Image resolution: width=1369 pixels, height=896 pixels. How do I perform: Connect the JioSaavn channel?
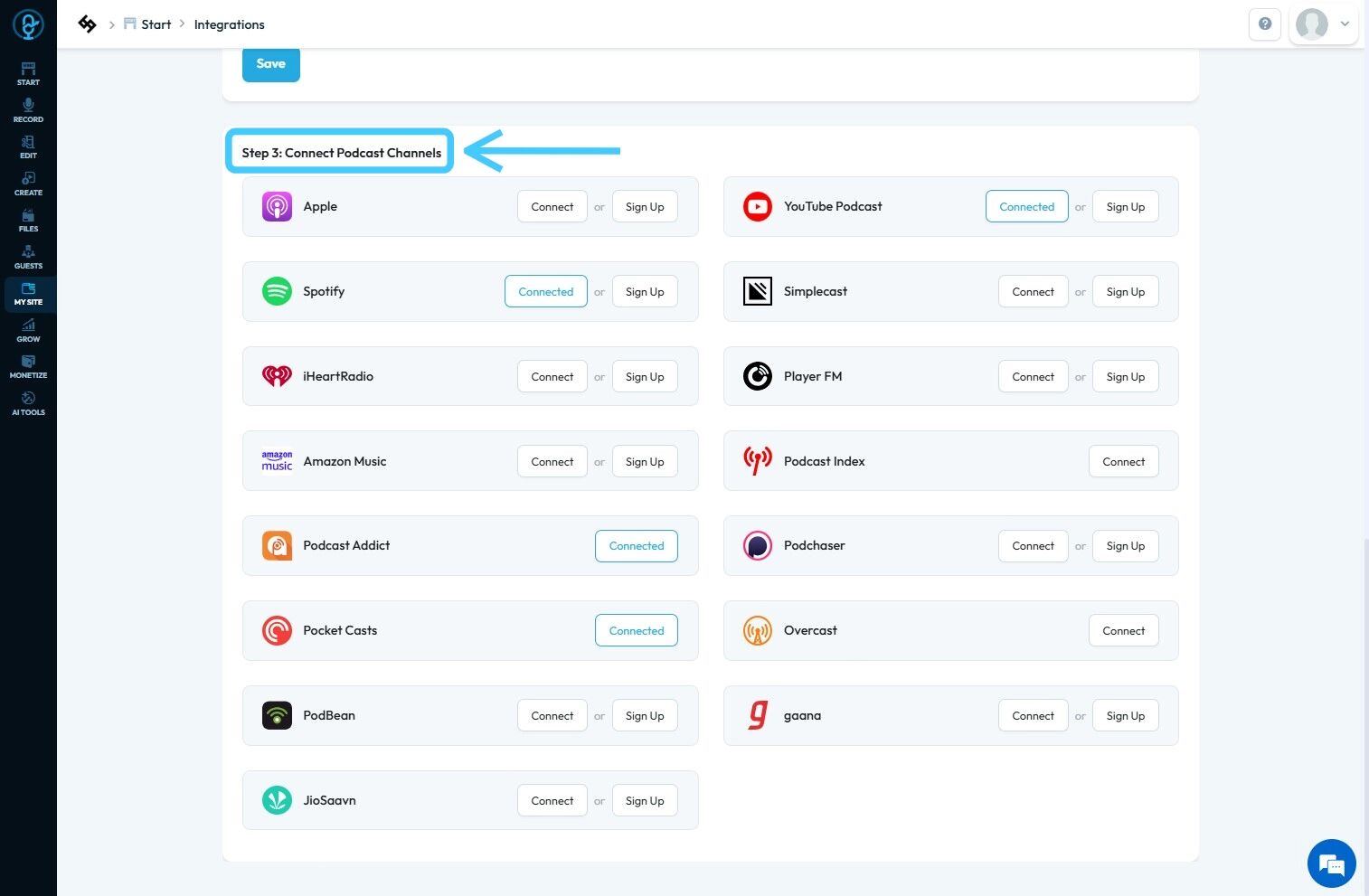coord(552,801)
